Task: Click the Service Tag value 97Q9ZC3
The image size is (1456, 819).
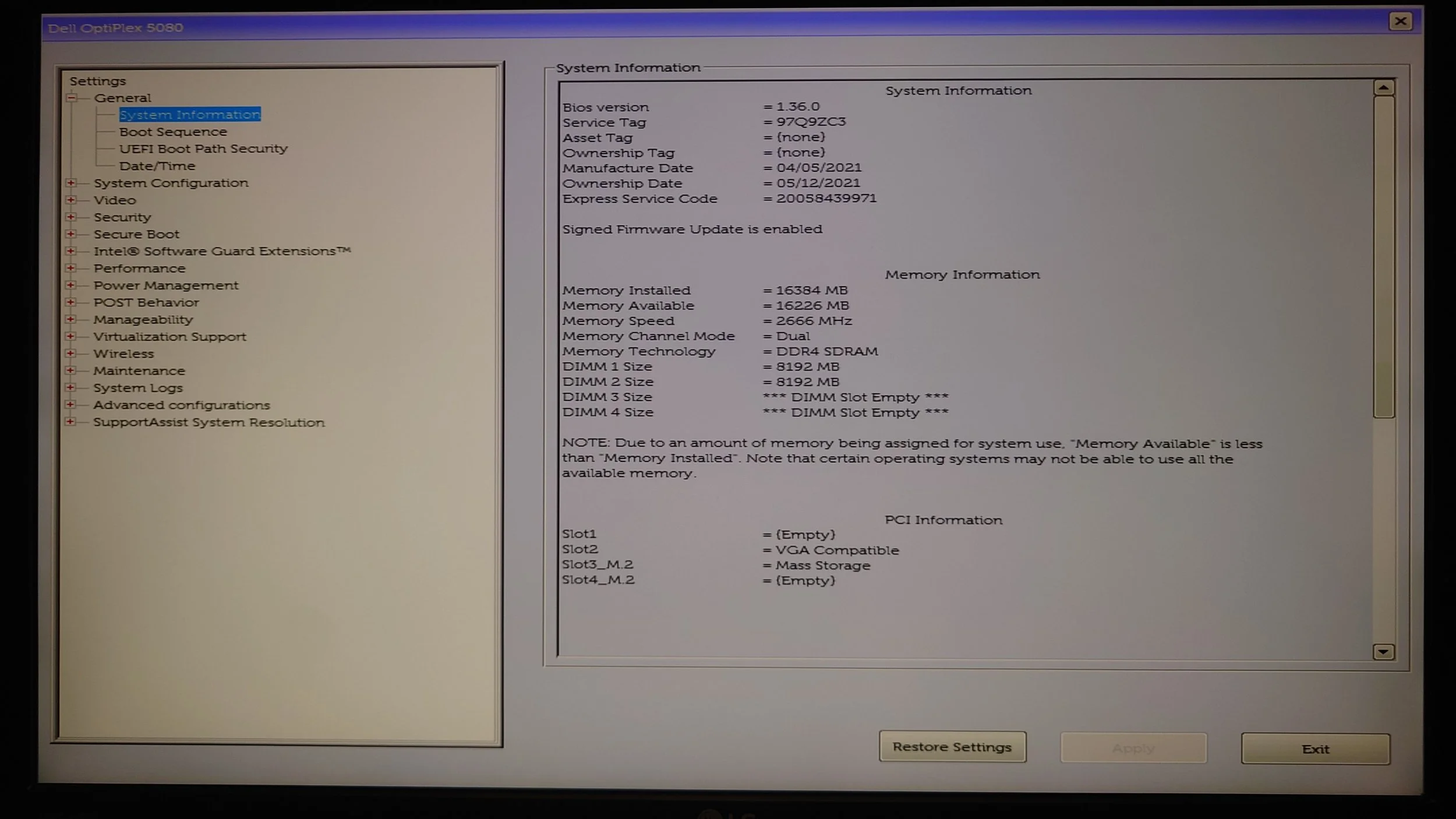Action: tap(811, 122)
